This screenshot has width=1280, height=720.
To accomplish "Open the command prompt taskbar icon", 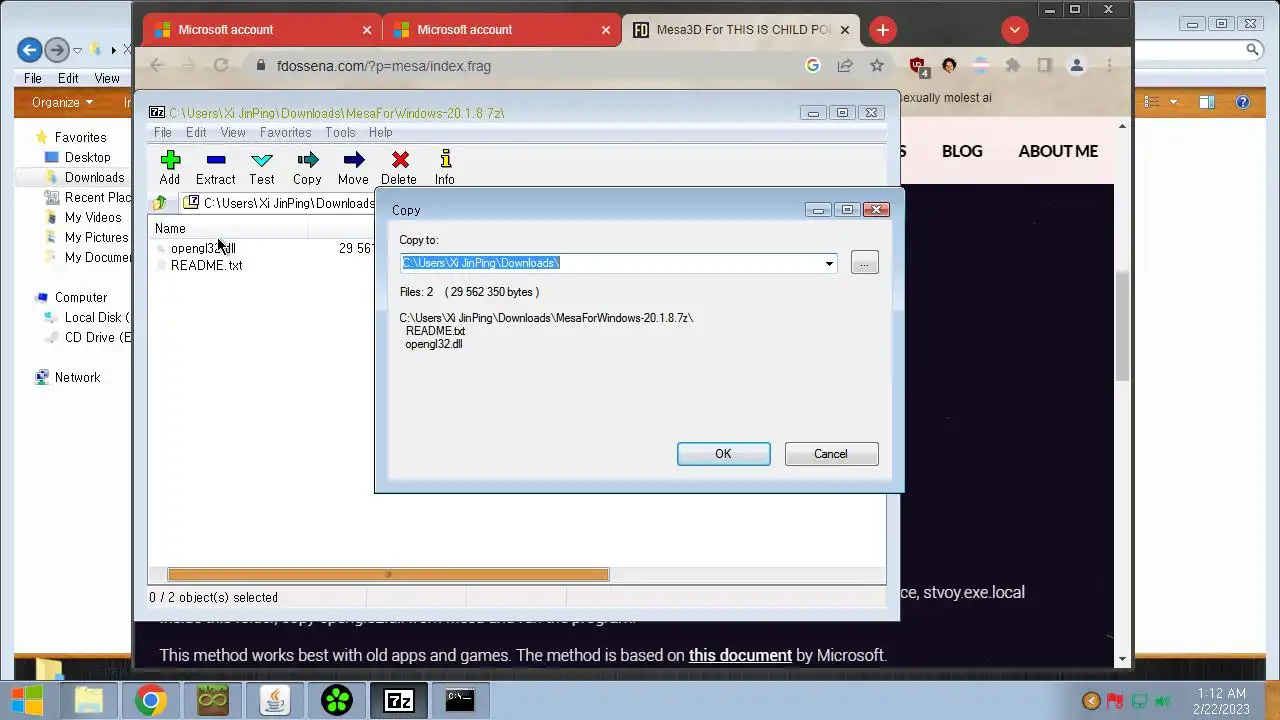I will point(460,700).
